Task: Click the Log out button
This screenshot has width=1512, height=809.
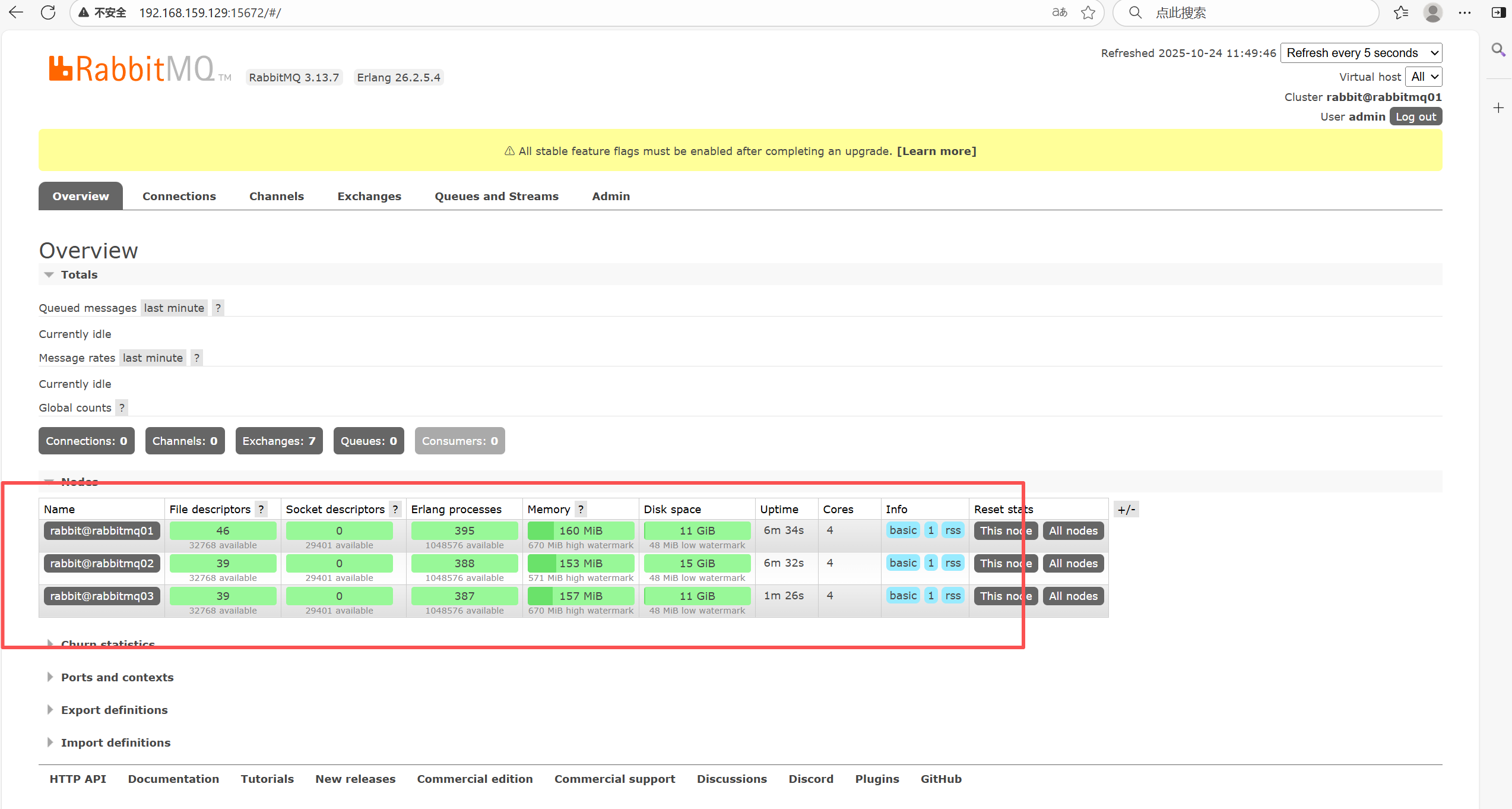Action: point(1415,116)
